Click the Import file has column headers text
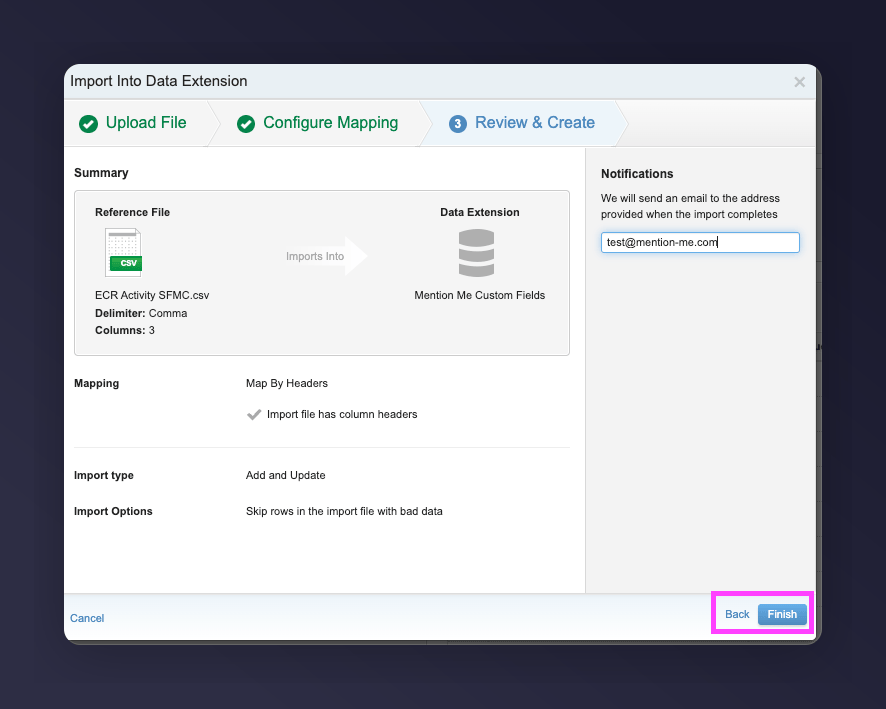 pyautogui.click(x=342, y=415)
